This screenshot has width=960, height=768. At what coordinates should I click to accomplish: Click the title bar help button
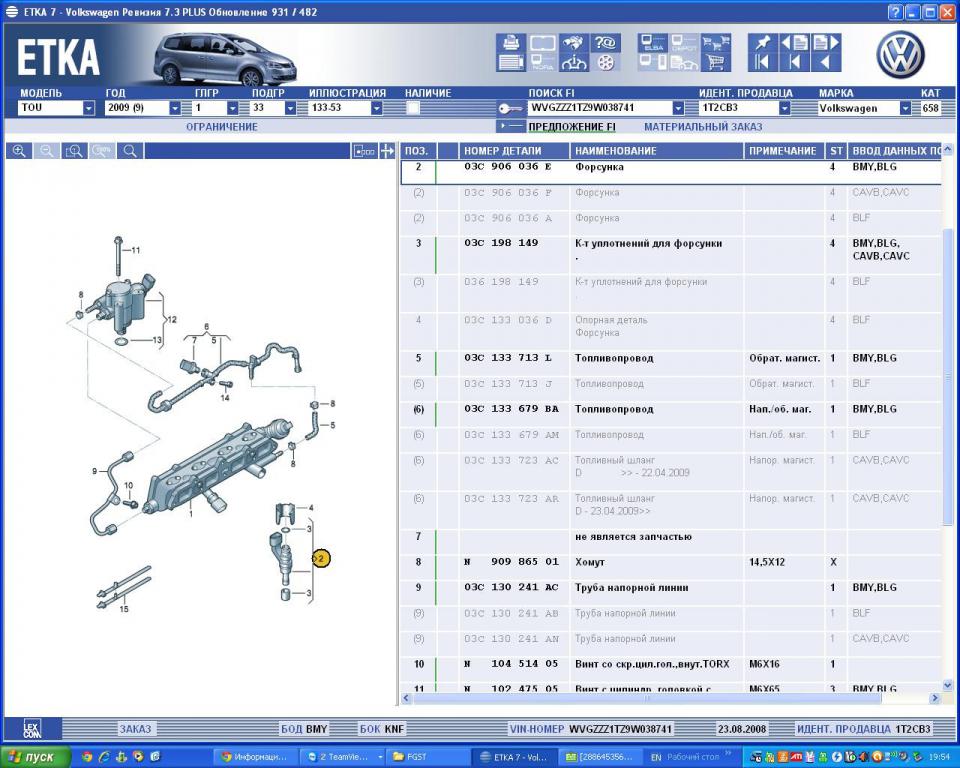click(x=895, y=12)
